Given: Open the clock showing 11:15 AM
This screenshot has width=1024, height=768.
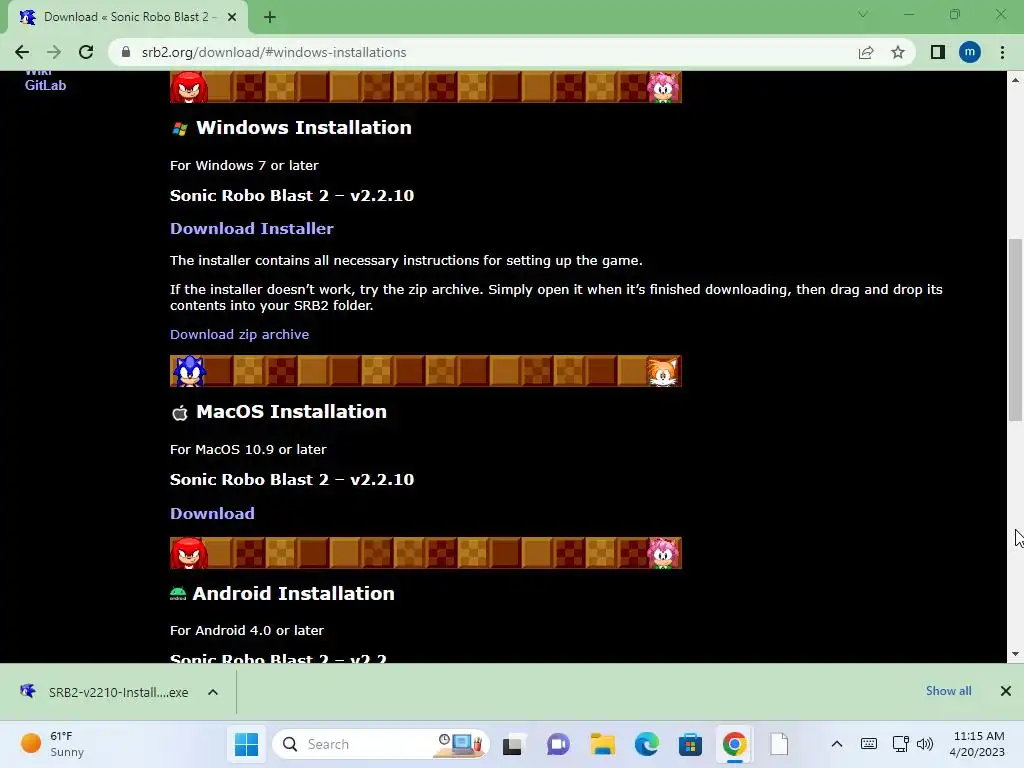Looking at the screenshot, I should pos(977,744).
